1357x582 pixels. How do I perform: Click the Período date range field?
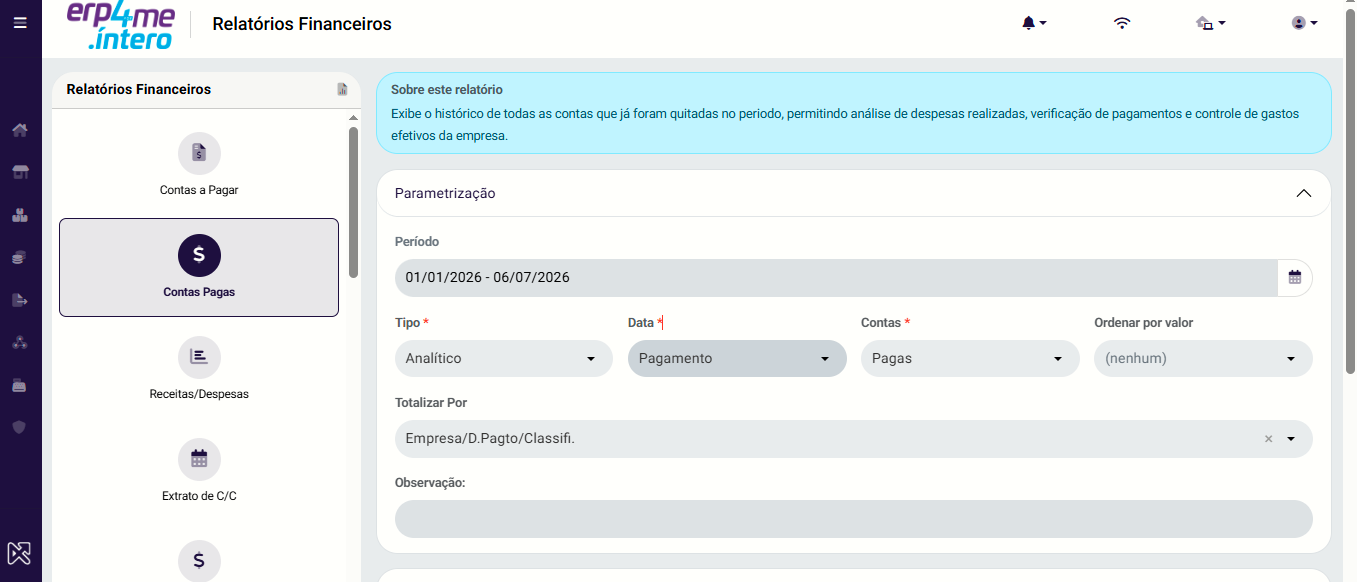[x=836, y=277]
